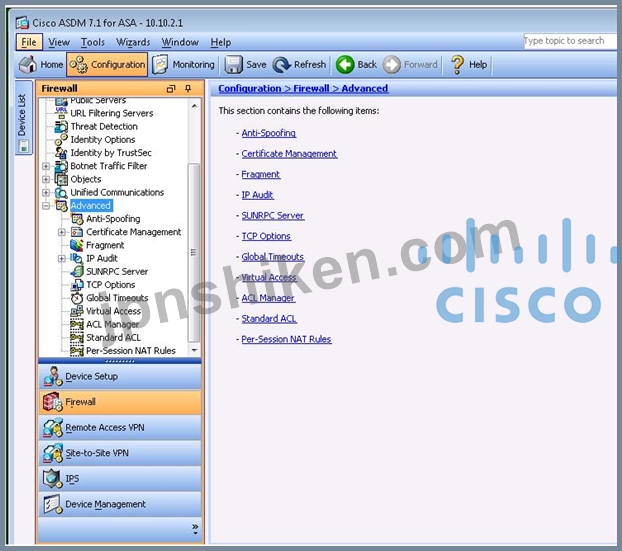Click the Device Setup icon
The width and height of the screenshot is (622, 551).
(53, 376)
